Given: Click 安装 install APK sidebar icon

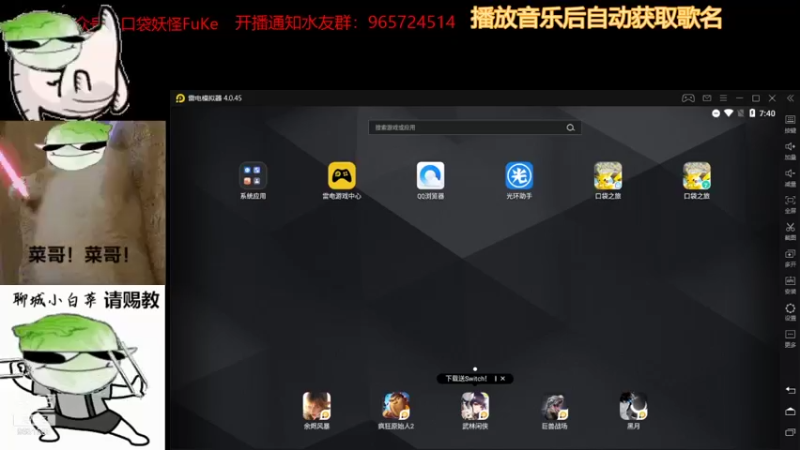Looking at the screenshot, I should pos(790,285).
